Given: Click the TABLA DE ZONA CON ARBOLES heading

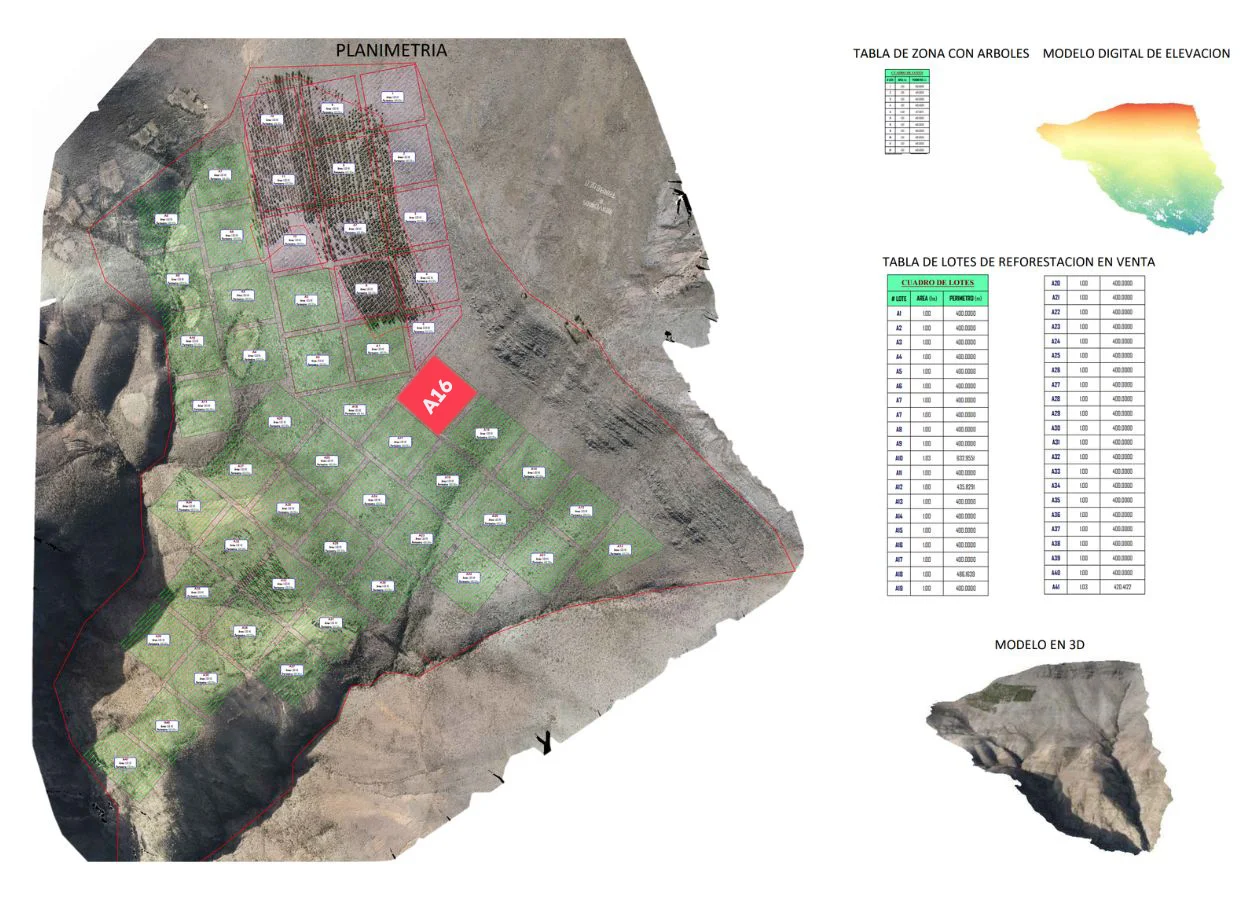Looking at the screenshot, I should pos(940,54).
